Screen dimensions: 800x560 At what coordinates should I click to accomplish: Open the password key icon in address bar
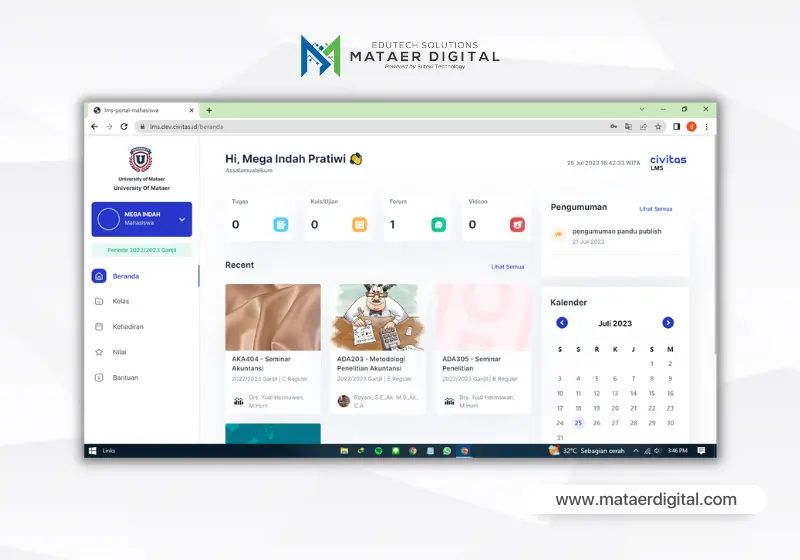pyautogui.click(x=614, y=126)
